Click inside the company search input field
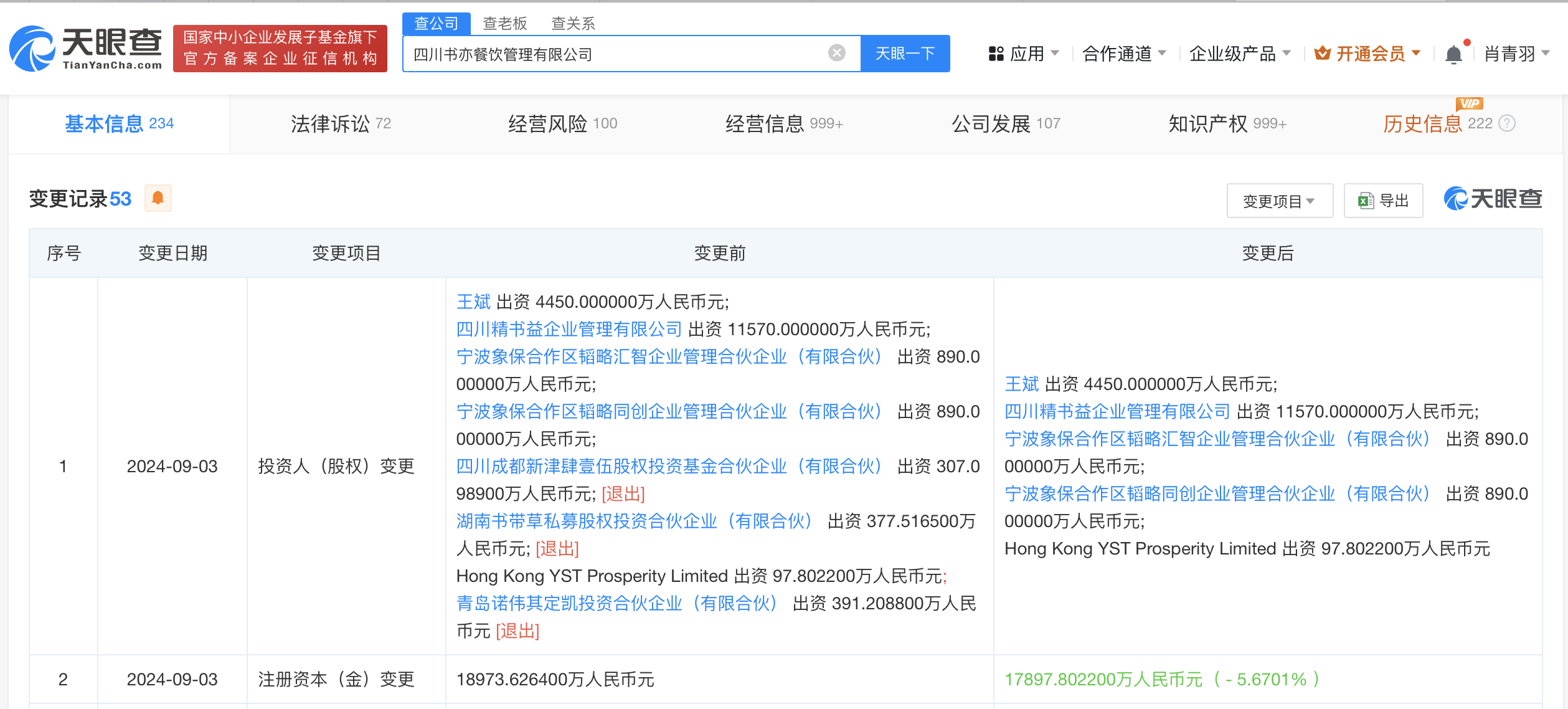The height and width of the screenshot is (709, 1568). (623, 54)
